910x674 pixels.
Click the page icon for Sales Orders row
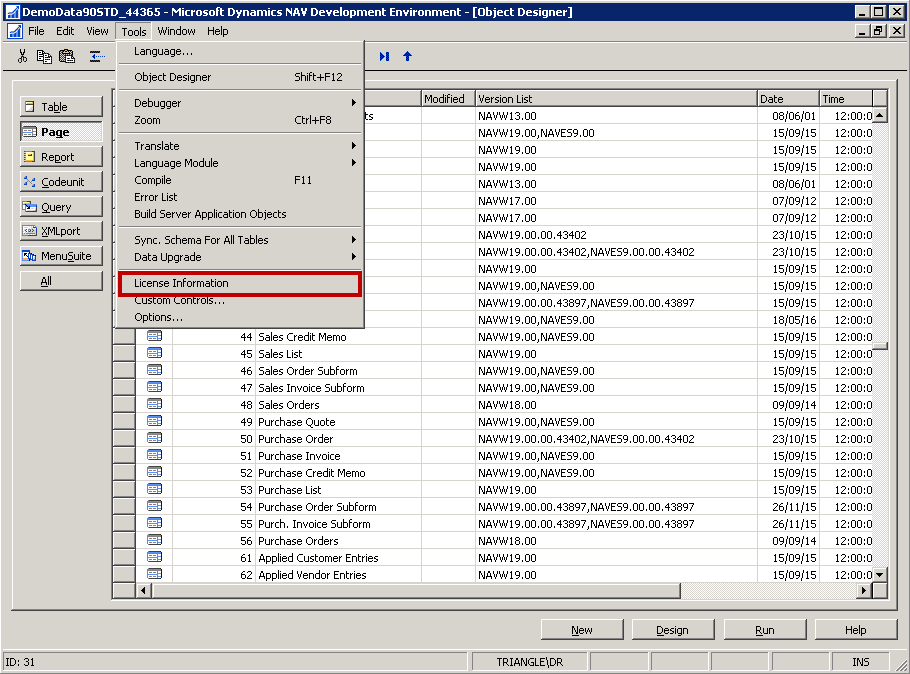point(155,405)
